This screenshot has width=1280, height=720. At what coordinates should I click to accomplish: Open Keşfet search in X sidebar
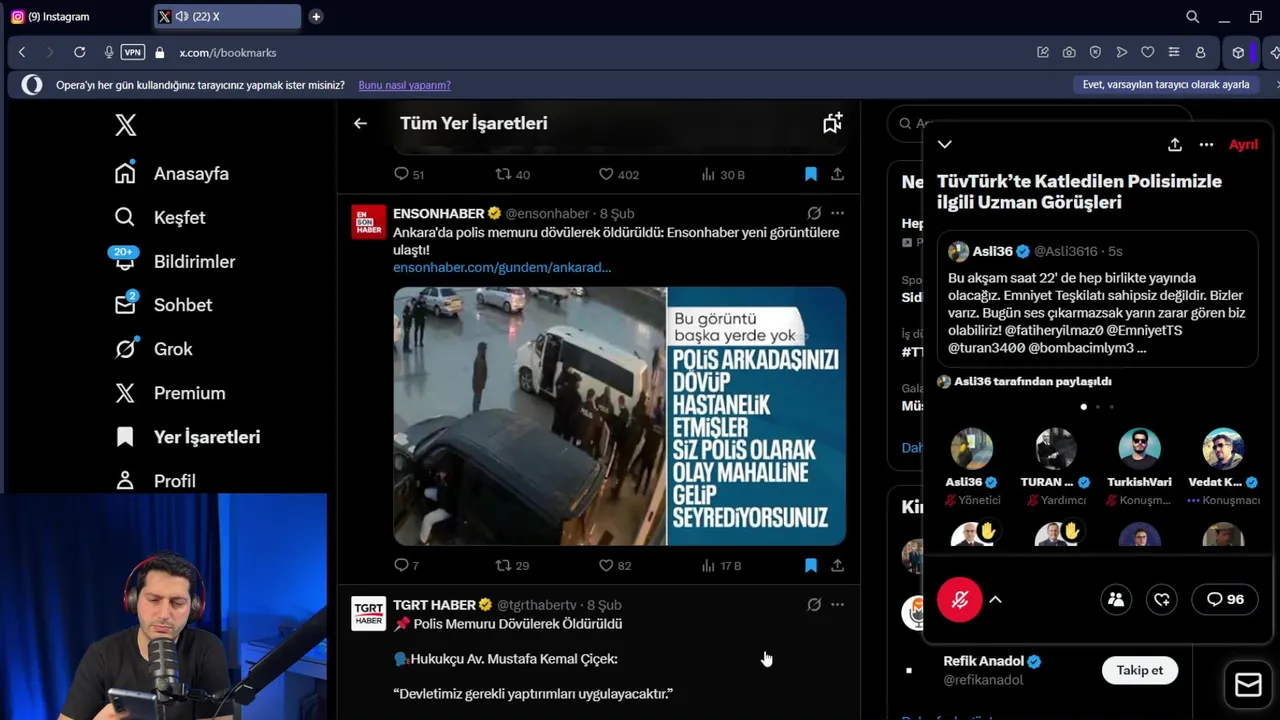[x=125, y=217]
